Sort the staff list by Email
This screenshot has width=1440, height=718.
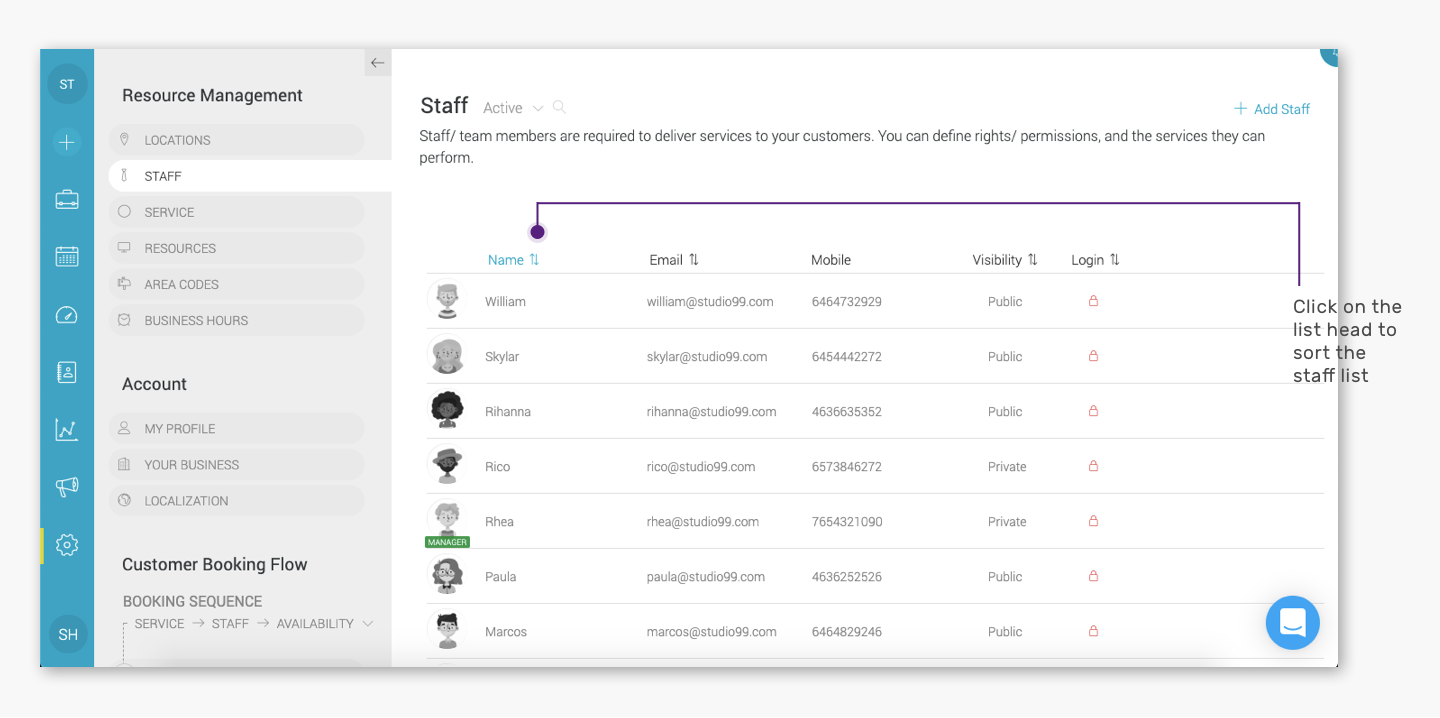(674, 260)
